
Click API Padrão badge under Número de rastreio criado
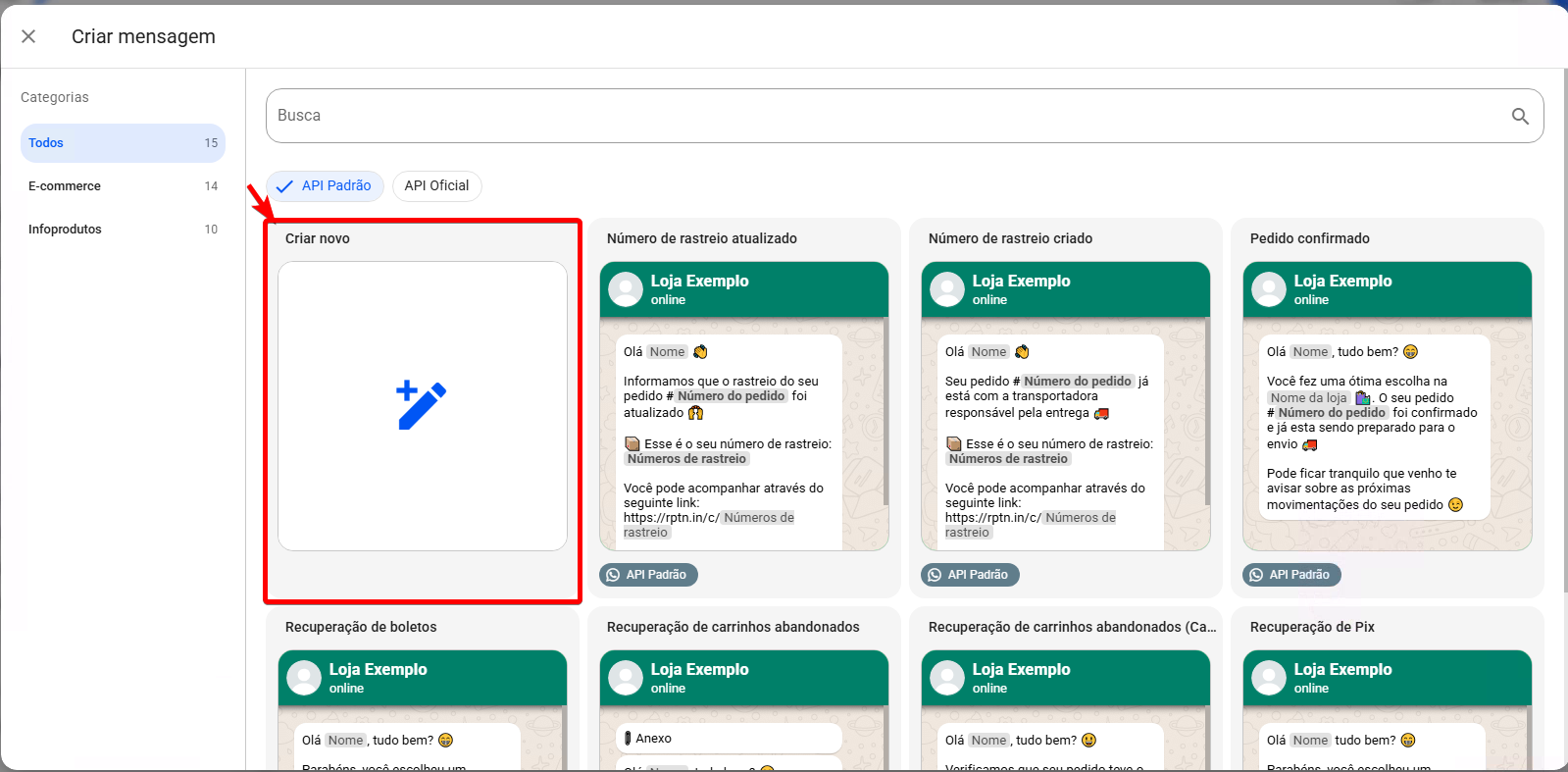tap(970, 575)
